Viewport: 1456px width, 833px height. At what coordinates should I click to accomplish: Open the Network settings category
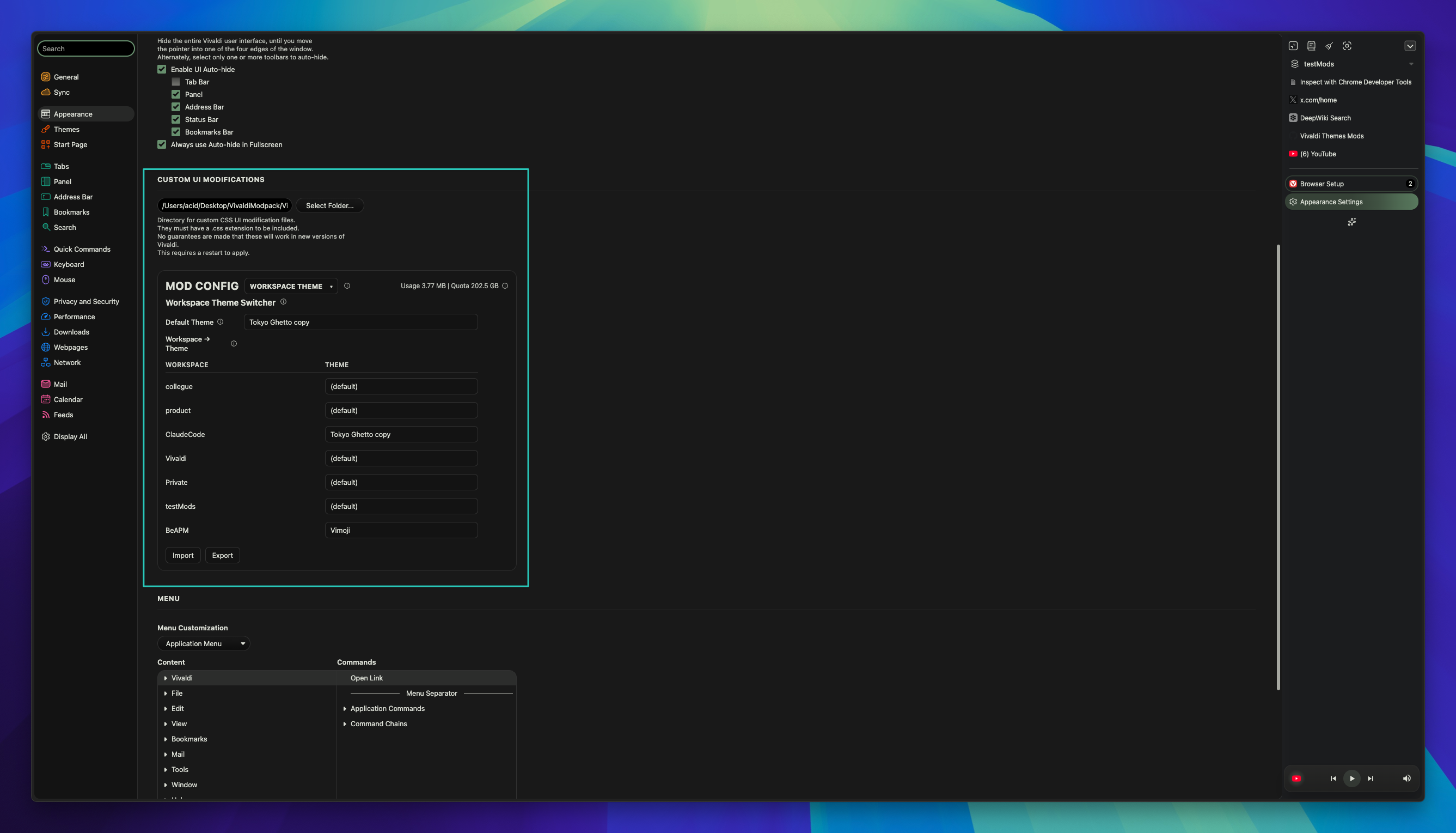point(85,363)
